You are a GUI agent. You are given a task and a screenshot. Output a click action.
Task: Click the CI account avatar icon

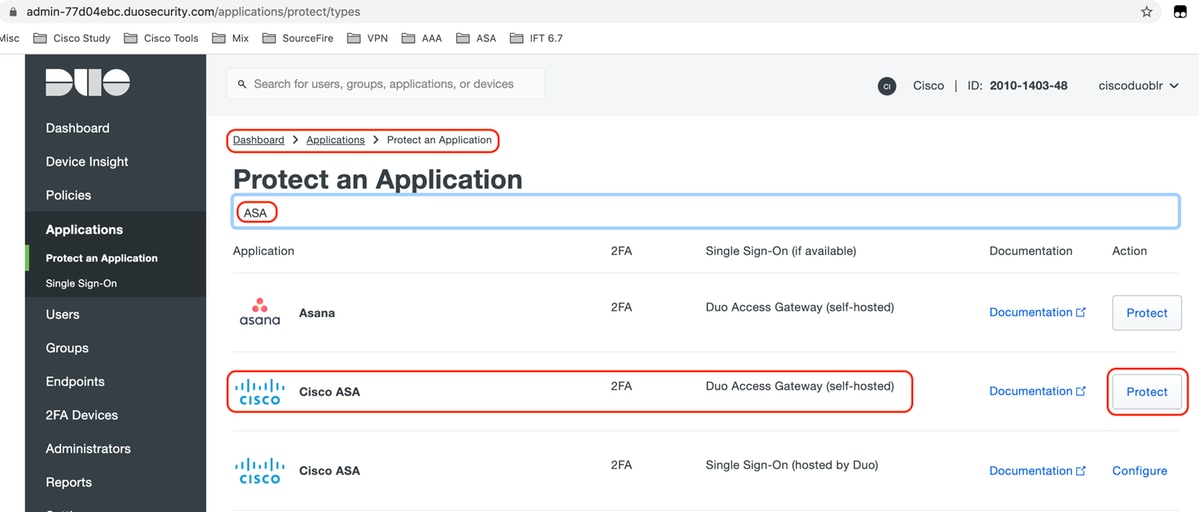tap(887, 86)
